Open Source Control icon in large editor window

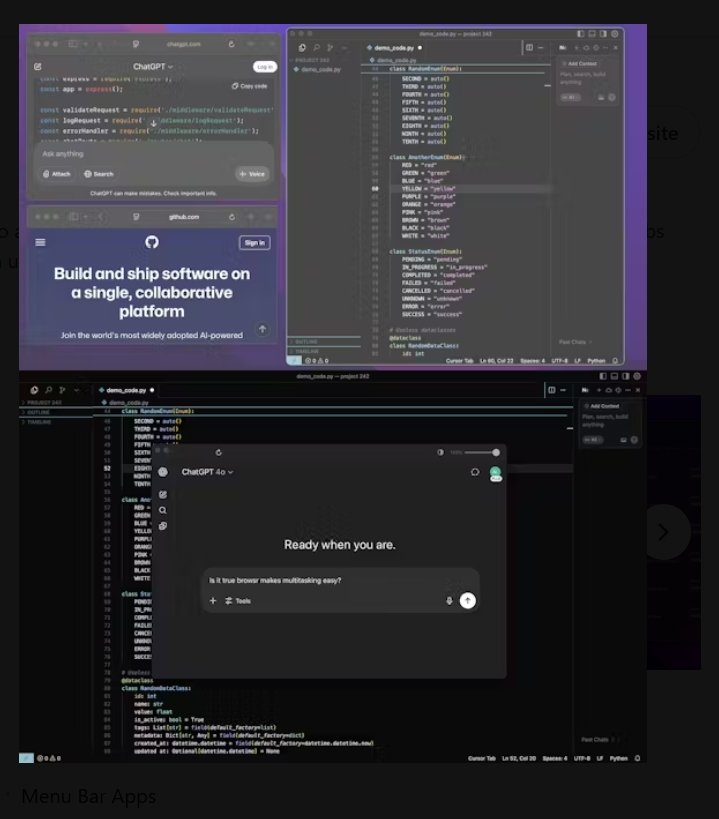pyautogui.click(x=62, y=390)
